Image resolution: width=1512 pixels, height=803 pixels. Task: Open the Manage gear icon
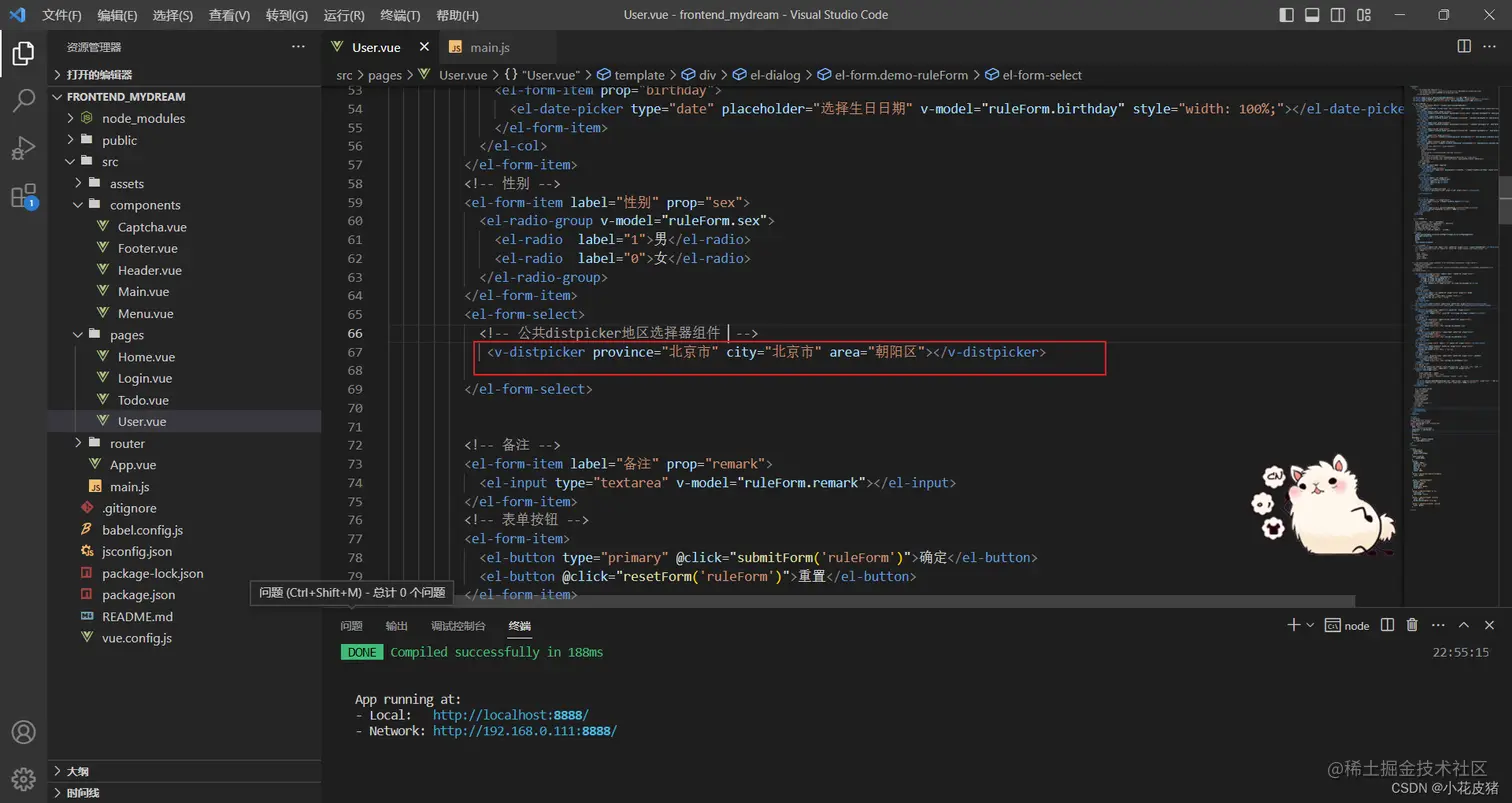[23, 779]
